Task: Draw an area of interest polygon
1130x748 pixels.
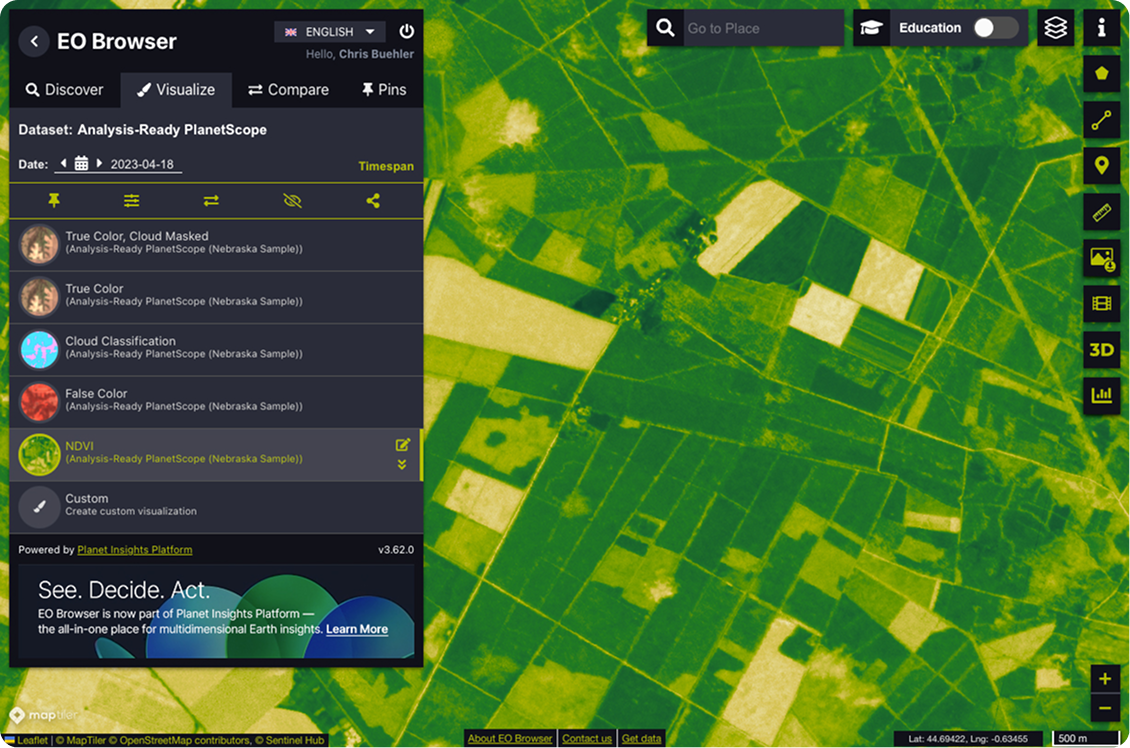Action: pyautogui.click(x=1101, y=74)
